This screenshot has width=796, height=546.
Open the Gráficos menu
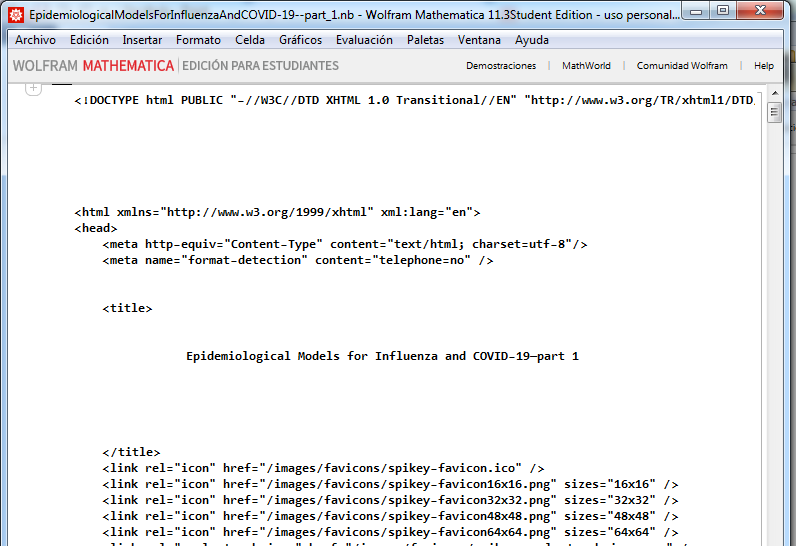[x=300, y=40]
